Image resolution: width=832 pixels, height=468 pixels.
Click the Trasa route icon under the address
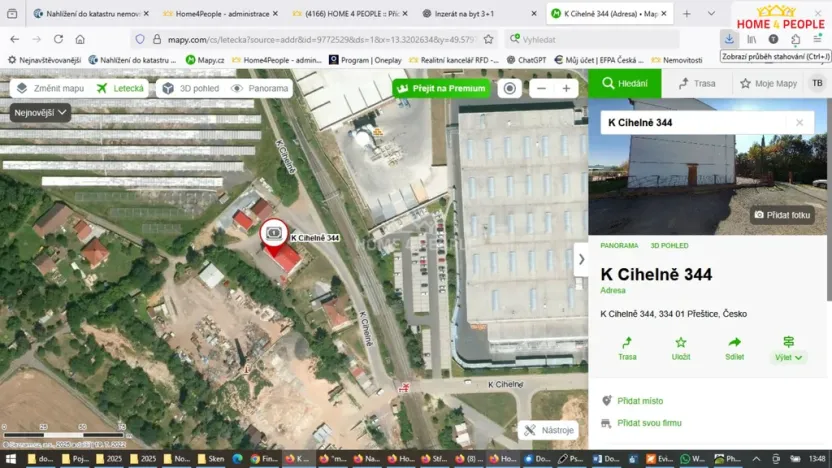pyautogui.click(x=627, y=347)
